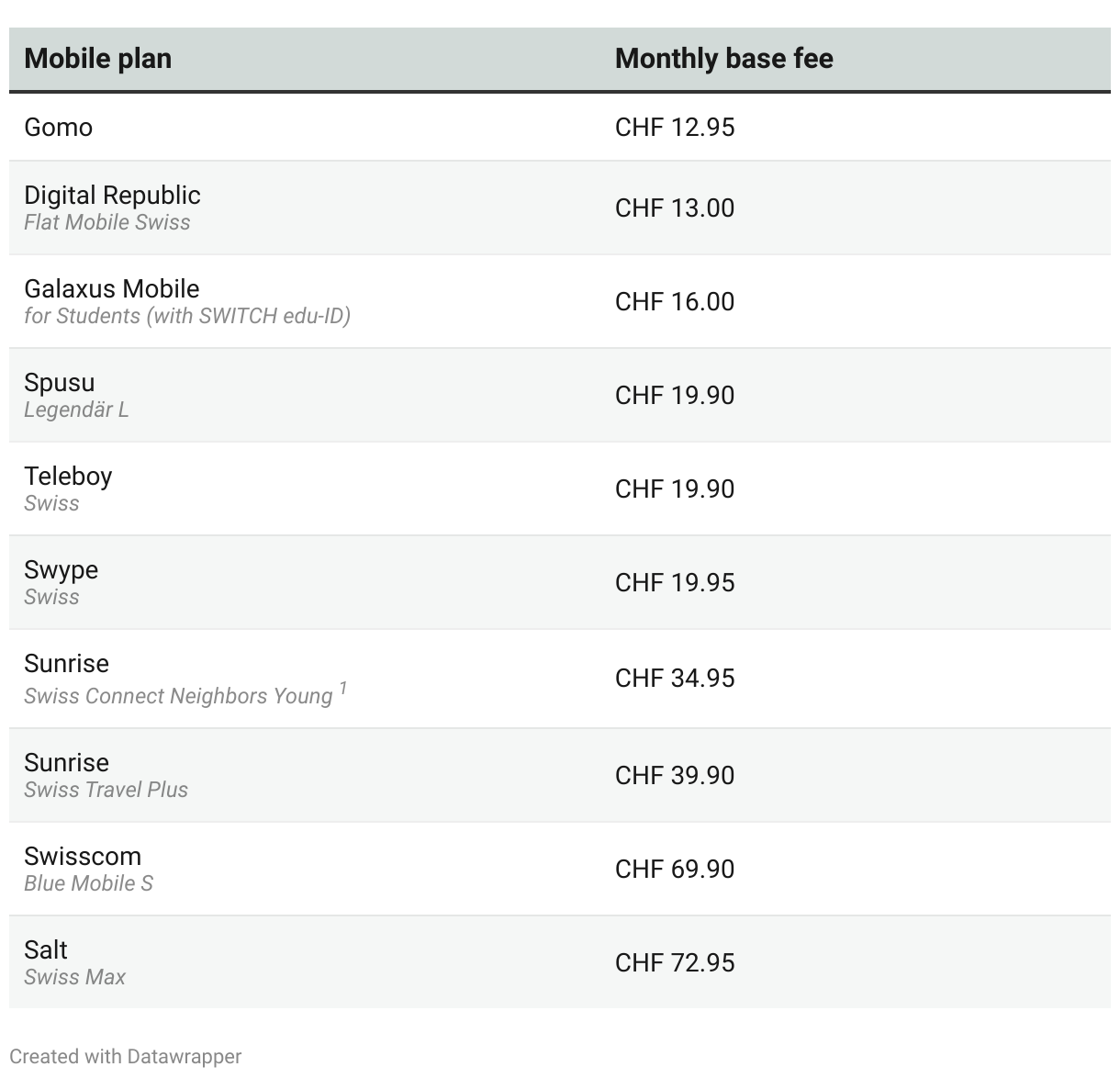Select the CHF 69.90 fee value
This screenshot has width=1120, height=1078.
coord(675,869)
